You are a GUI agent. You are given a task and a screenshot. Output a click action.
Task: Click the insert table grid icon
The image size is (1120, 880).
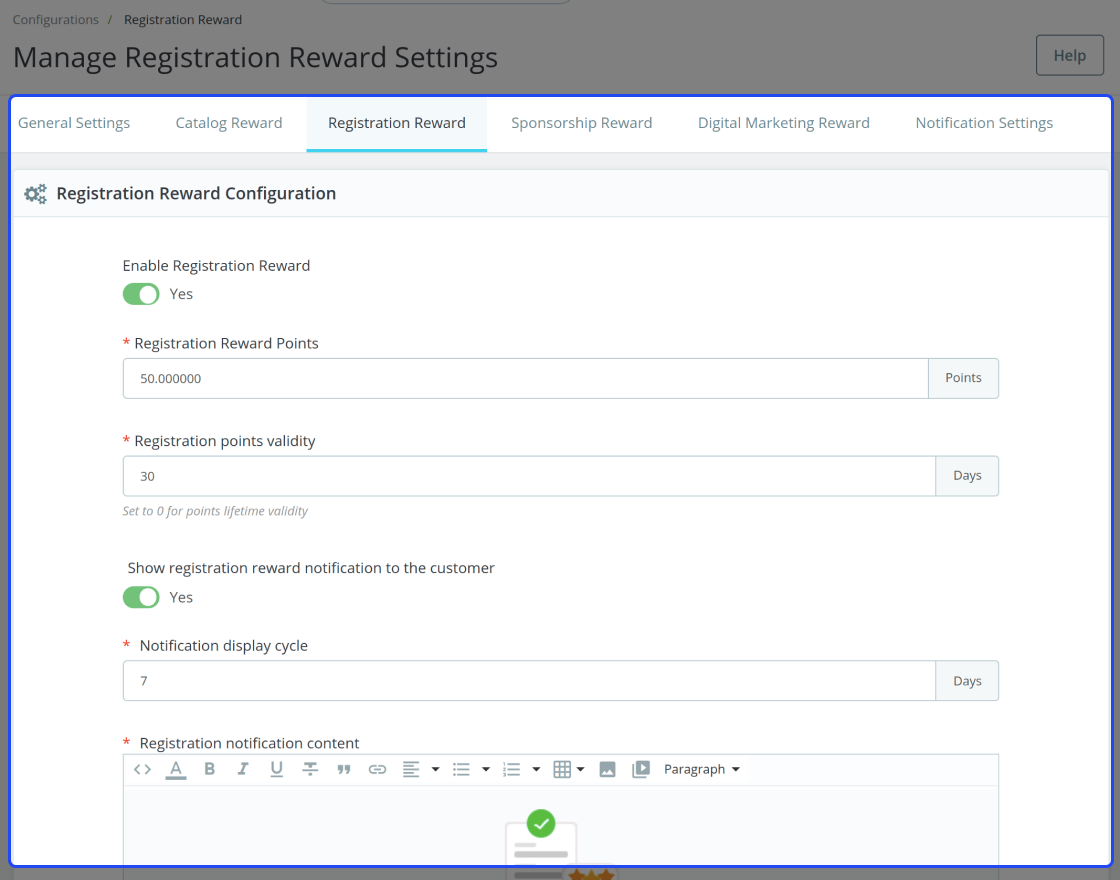coord(562,769)
